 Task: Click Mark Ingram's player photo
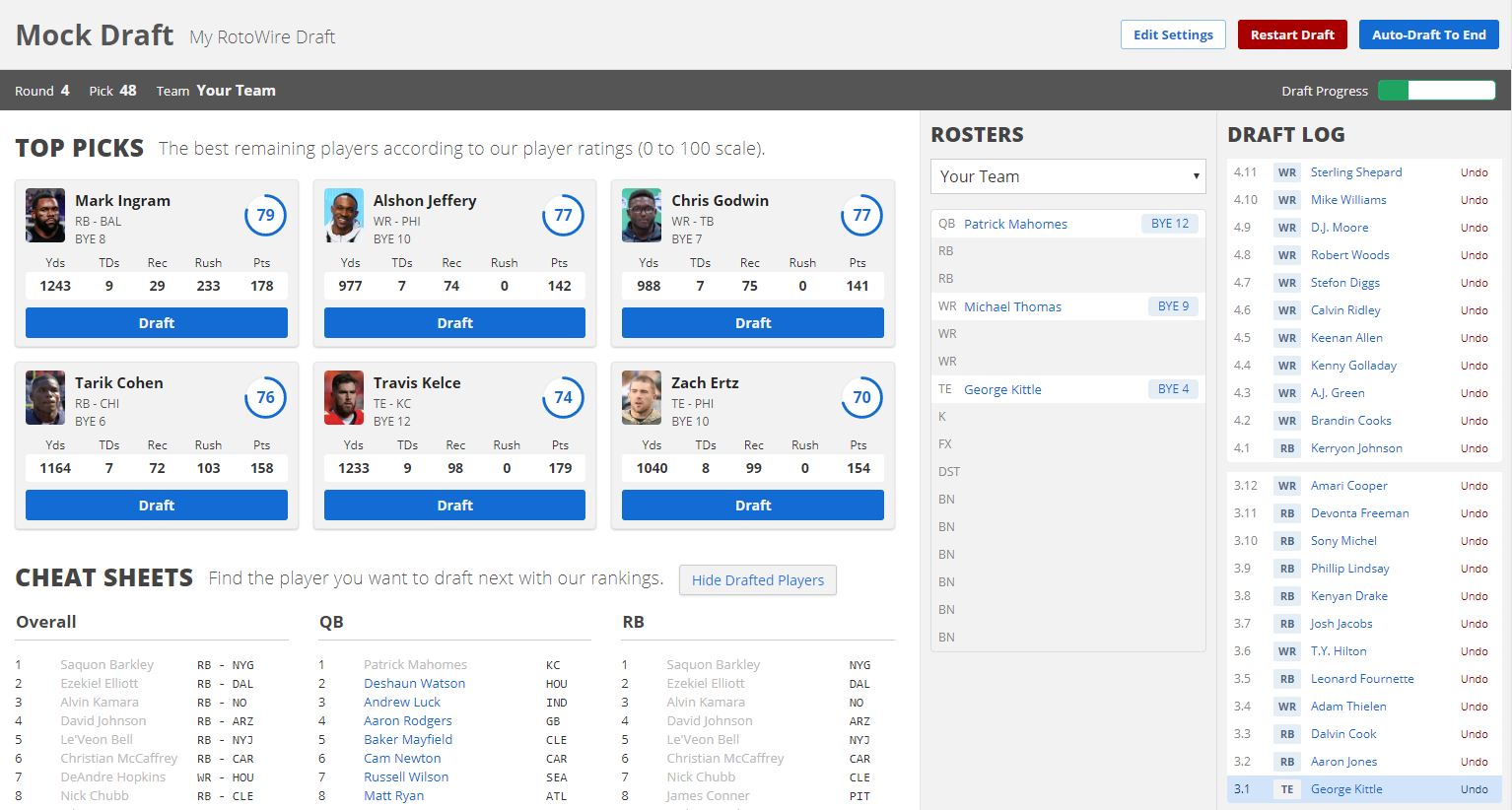point(45,215)
